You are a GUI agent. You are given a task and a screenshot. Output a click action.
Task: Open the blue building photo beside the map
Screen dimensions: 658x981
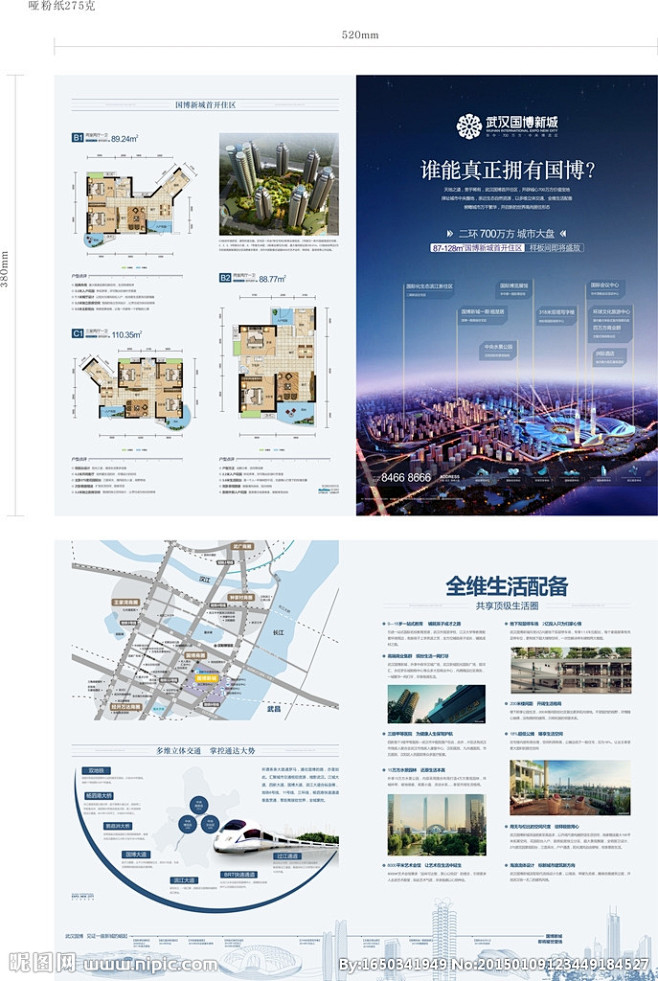click(437, 704)
